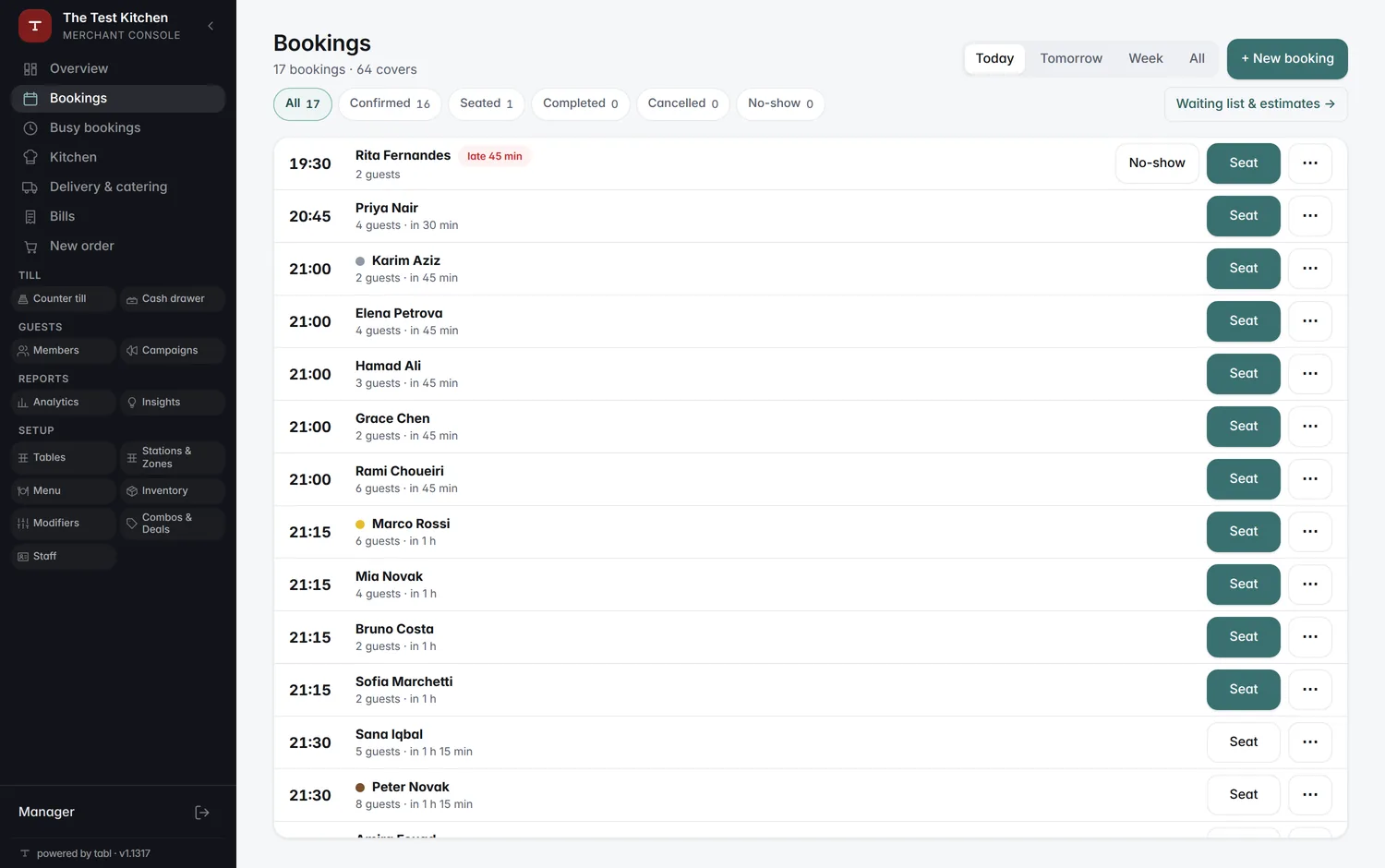This screenshot has width=1385, height=868.
Task: Open the Members page
Action: 64,351
